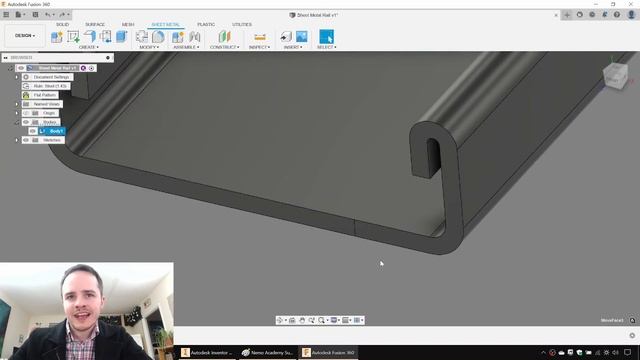Click the new design tab plus button
640x360 pixels.
(x=567, y=15)
